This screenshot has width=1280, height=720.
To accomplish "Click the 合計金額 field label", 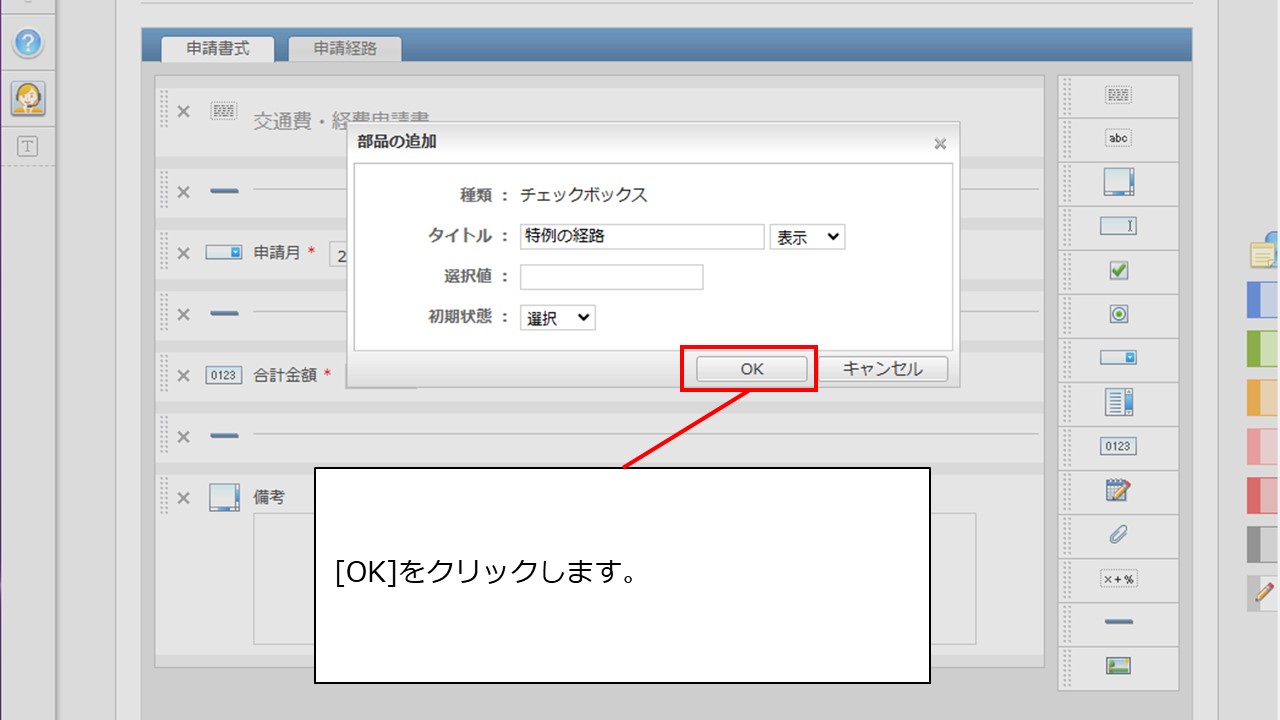I will (x=285, y=375).
